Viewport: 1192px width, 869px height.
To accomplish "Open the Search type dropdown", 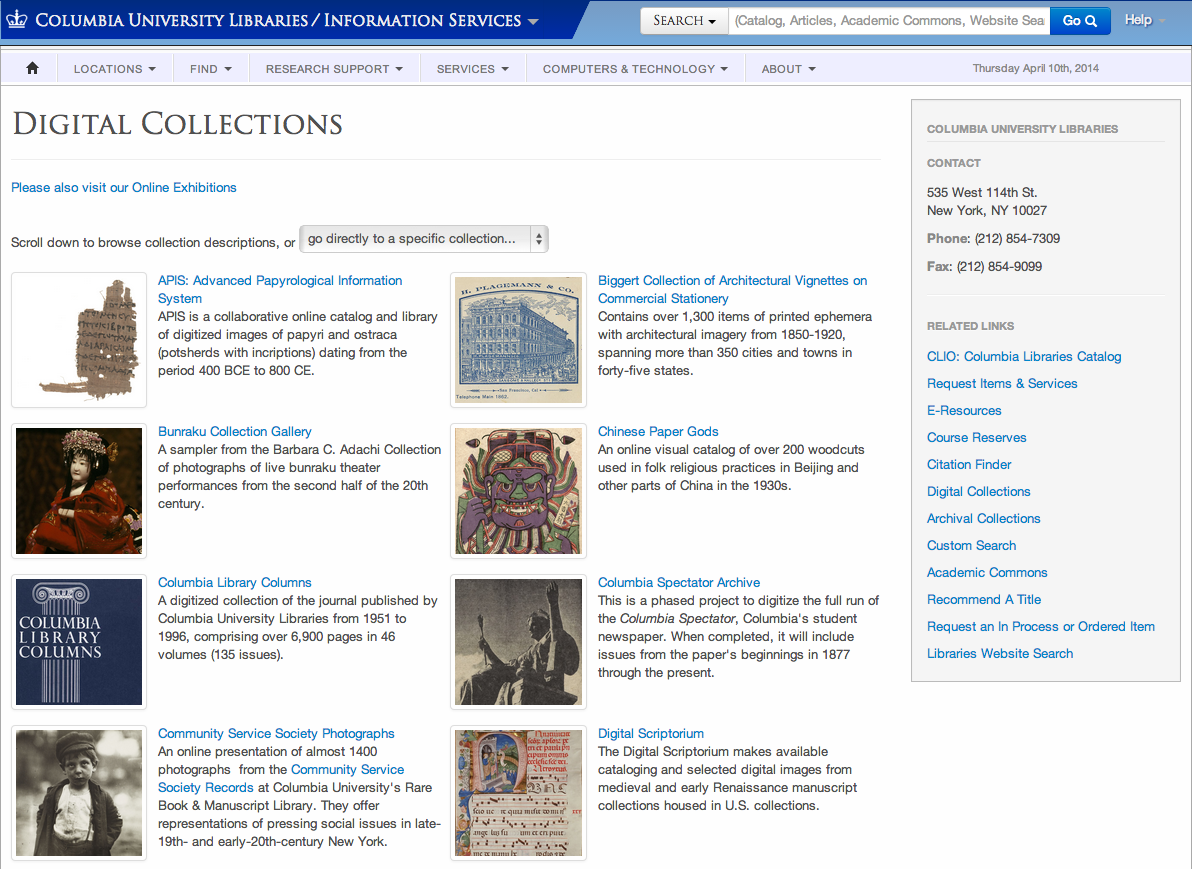I will click(684, 21).
